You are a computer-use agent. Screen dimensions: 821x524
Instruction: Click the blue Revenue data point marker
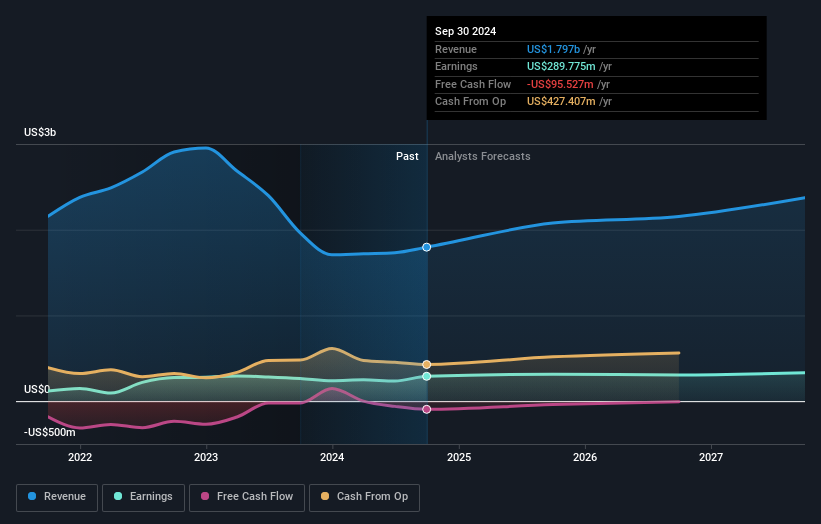pos(427,247)
